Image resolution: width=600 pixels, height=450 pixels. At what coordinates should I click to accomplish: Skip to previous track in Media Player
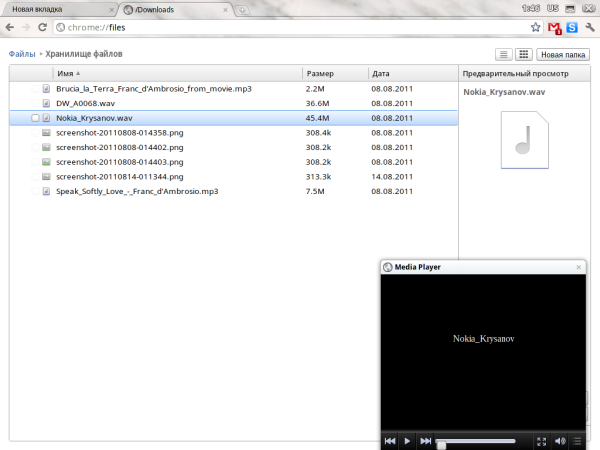click(390, 441)
